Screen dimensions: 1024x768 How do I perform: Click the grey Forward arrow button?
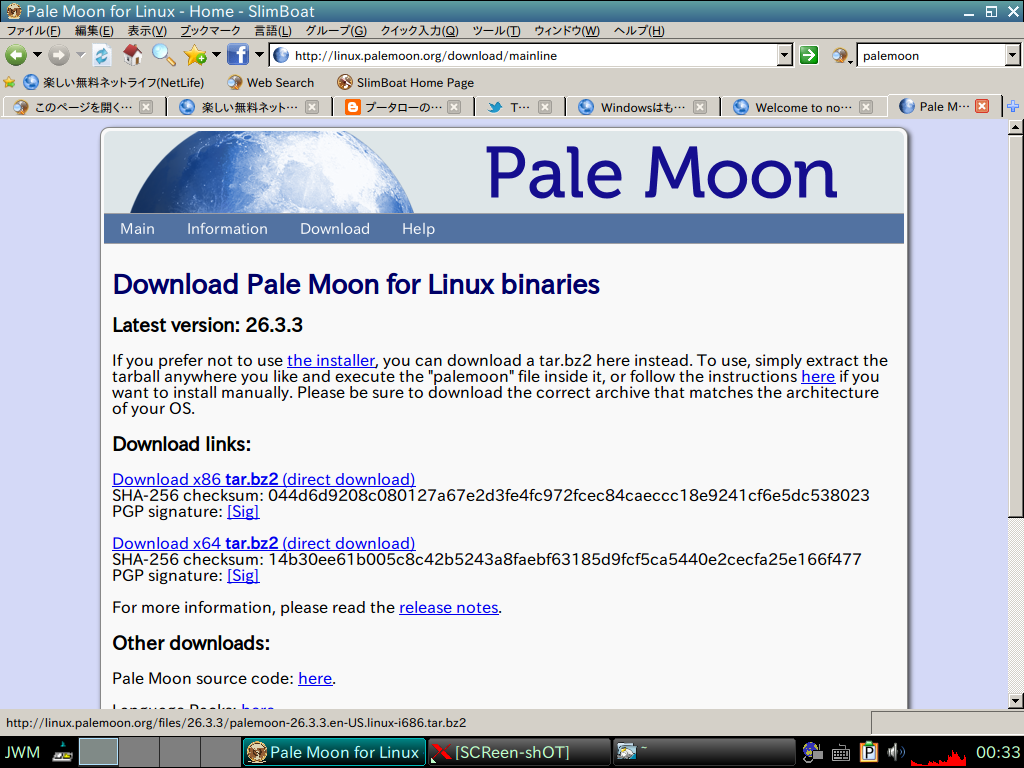tap(59, 56)
